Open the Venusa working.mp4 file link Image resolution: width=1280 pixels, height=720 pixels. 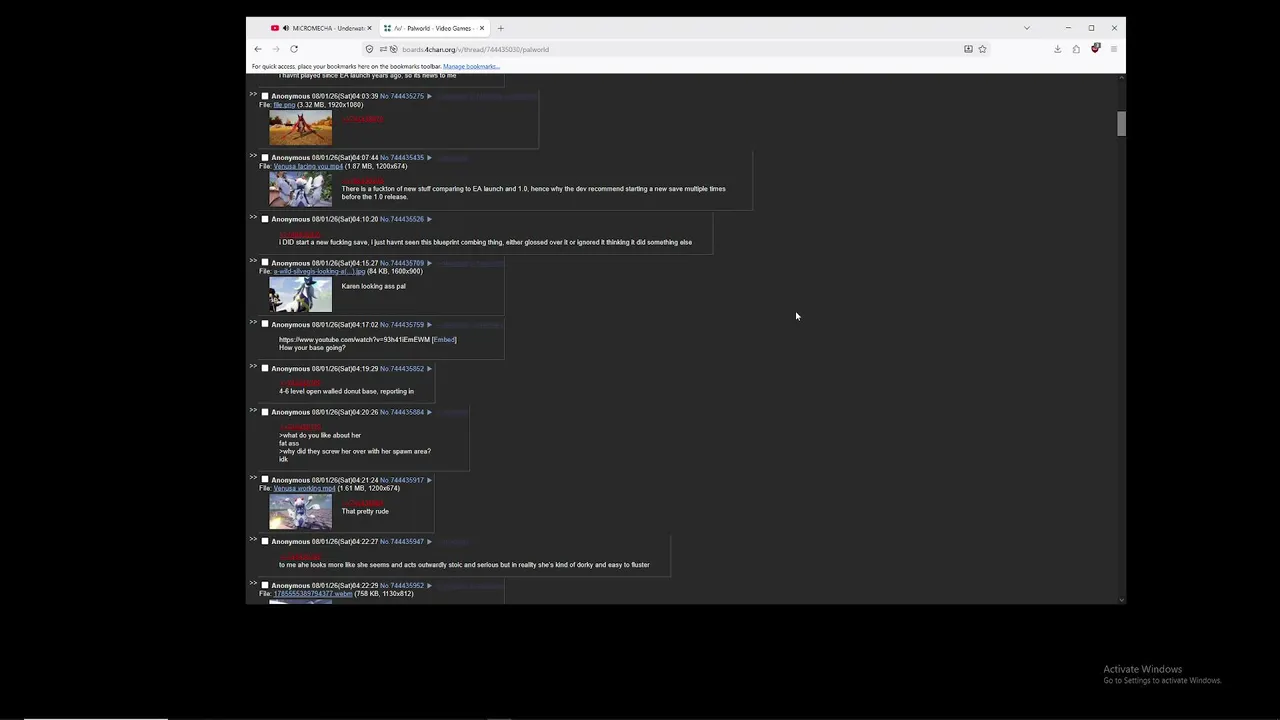[x=304, y=488]
